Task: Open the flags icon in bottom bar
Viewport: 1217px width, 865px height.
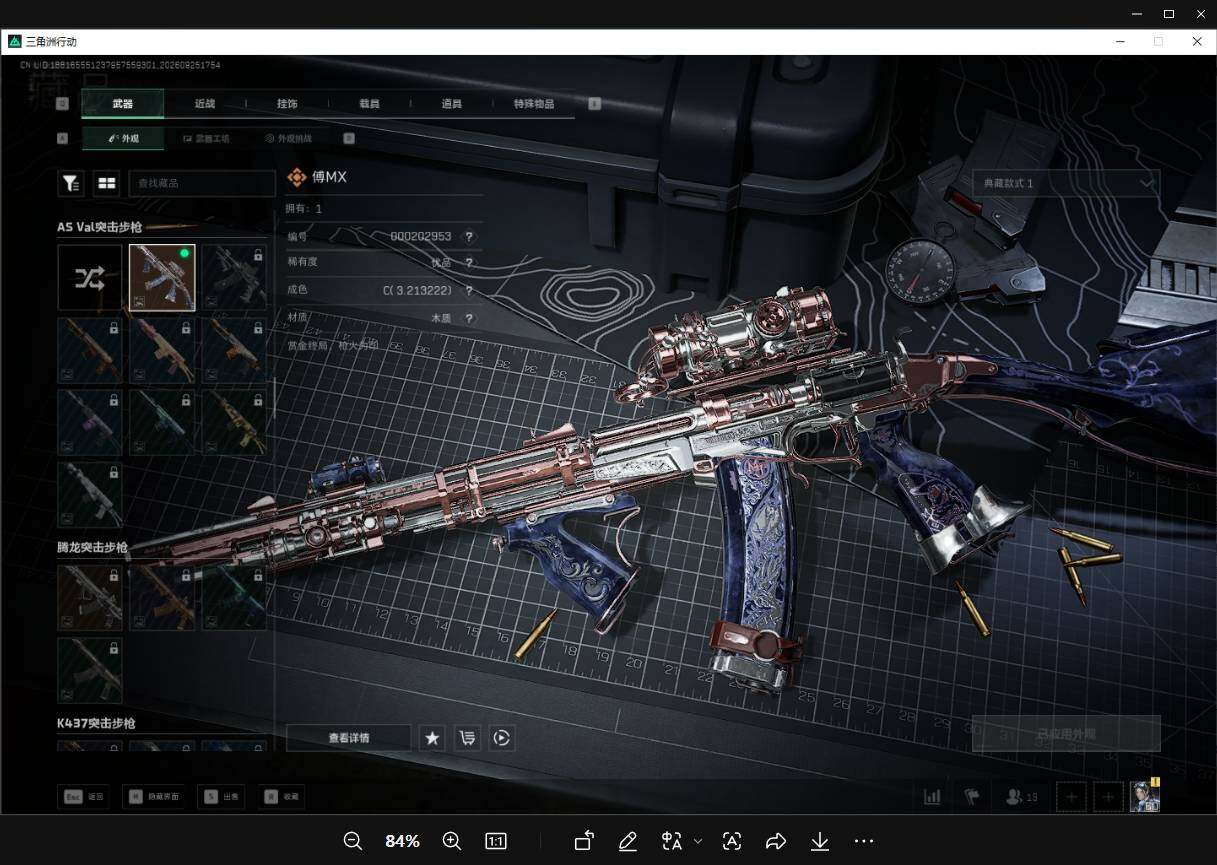Action: point(971,797)
